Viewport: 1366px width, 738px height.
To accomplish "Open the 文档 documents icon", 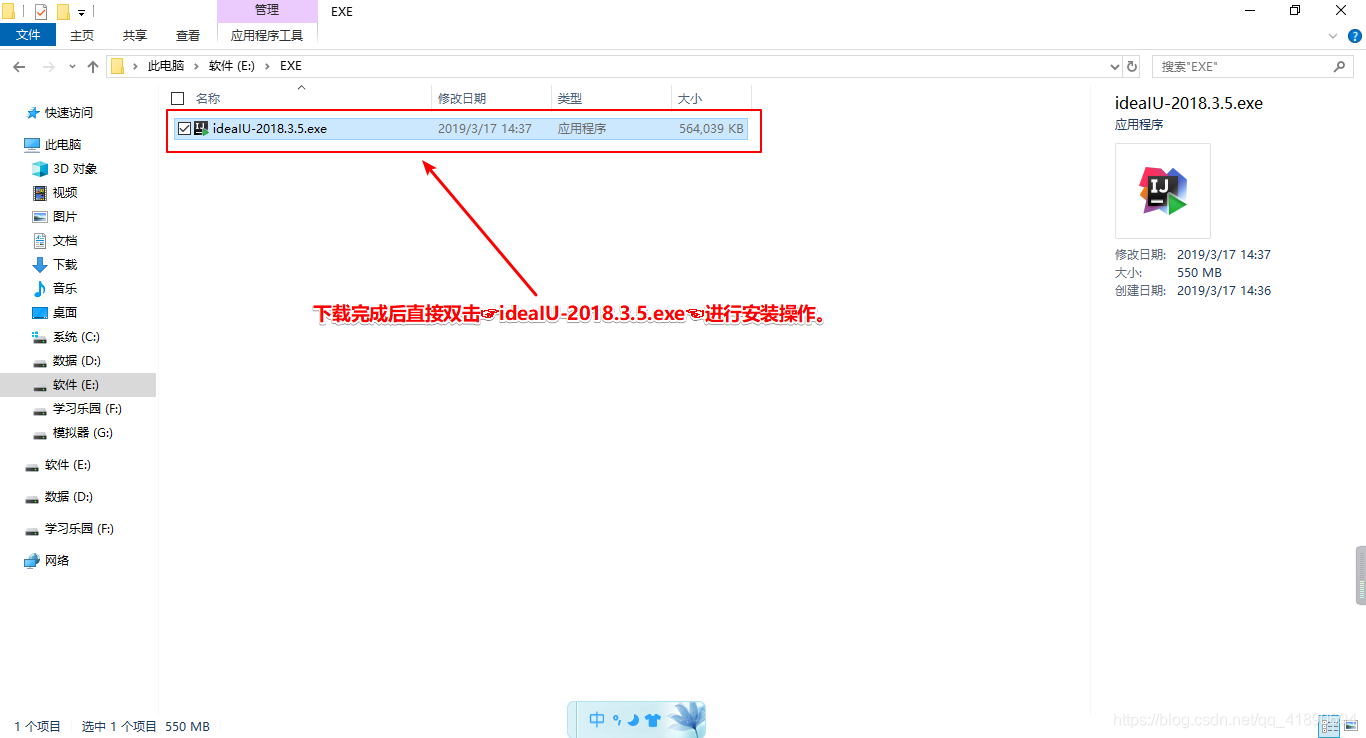I will pos(40,241).
